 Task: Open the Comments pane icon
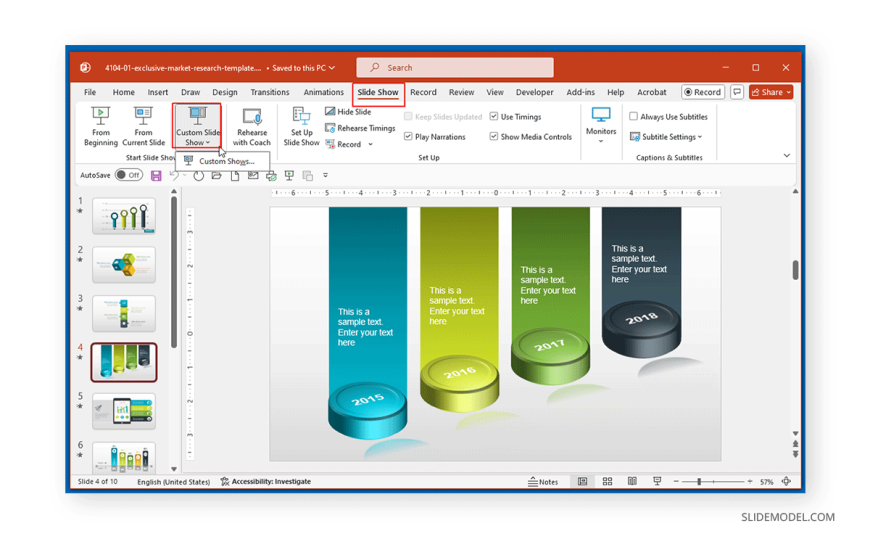(x=737, y=92)
